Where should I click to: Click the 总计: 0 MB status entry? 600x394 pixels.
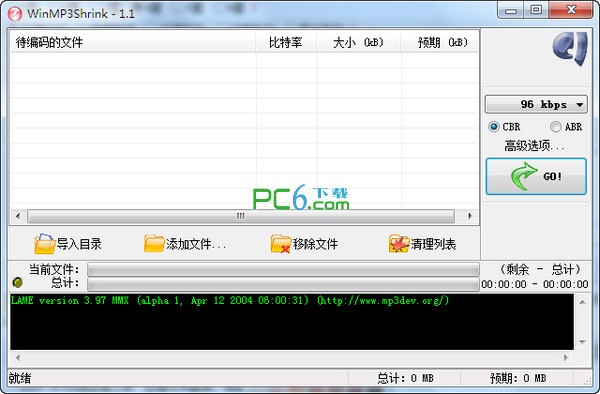[x=405, y=378]
